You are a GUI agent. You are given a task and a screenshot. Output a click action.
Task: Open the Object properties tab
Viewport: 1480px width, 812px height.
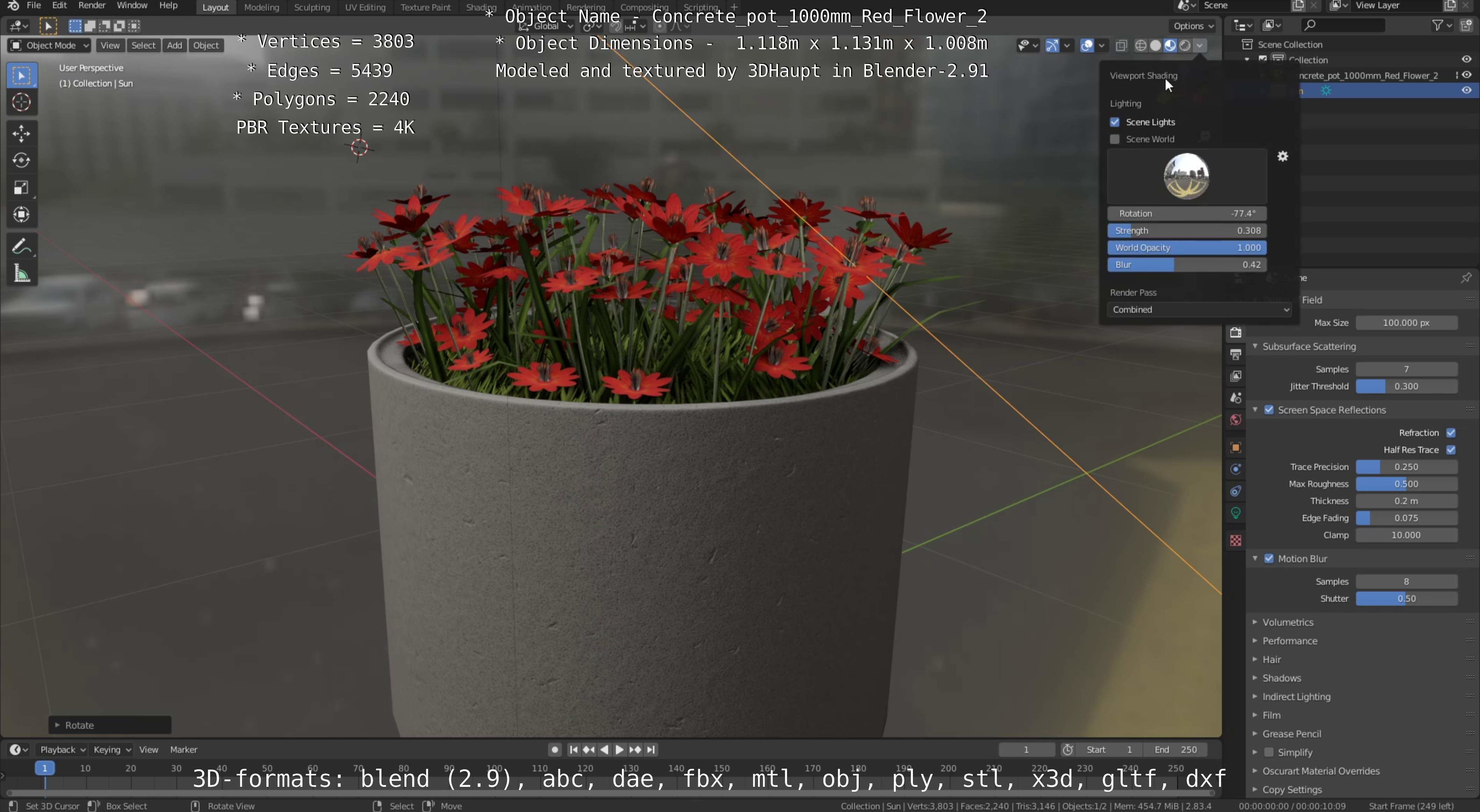(1236, 447)
